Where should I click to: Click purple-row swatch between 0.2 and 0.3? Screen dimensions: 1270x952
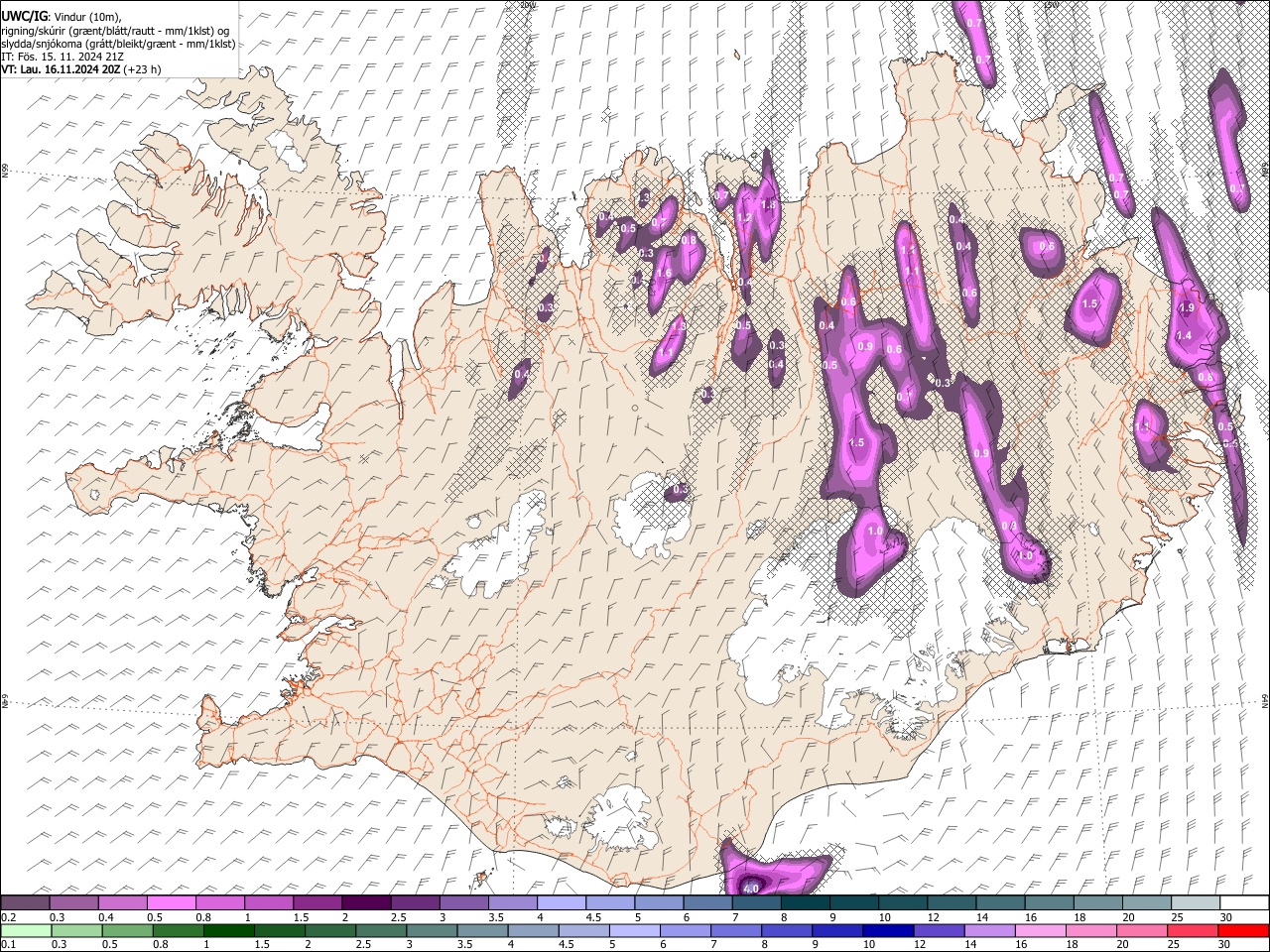(26, 902)
